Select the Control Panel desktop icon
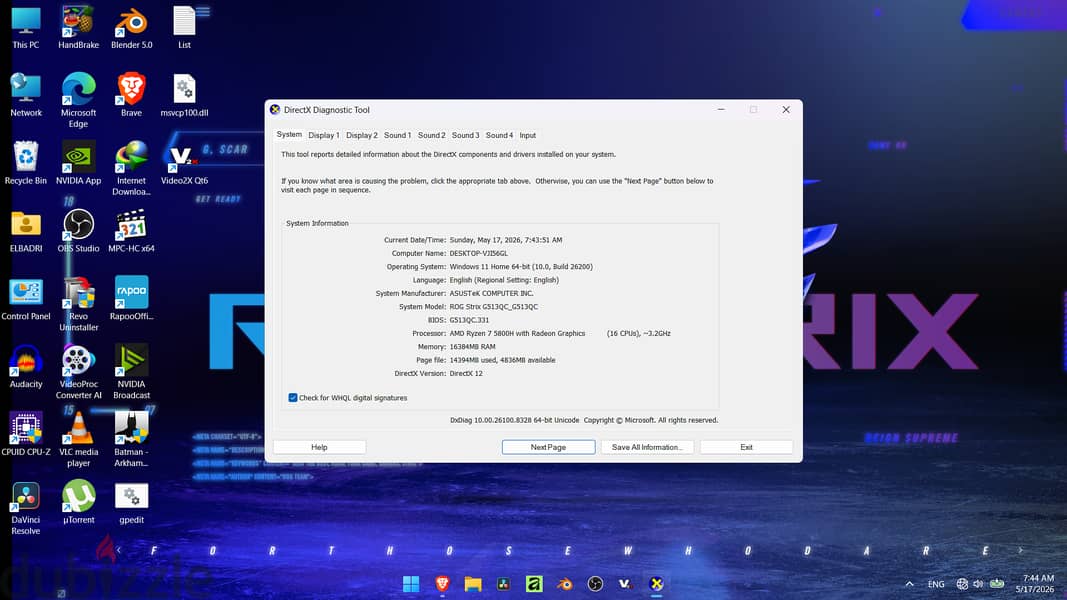Viewport: 1067px width, 600px height. coord(26,299)
